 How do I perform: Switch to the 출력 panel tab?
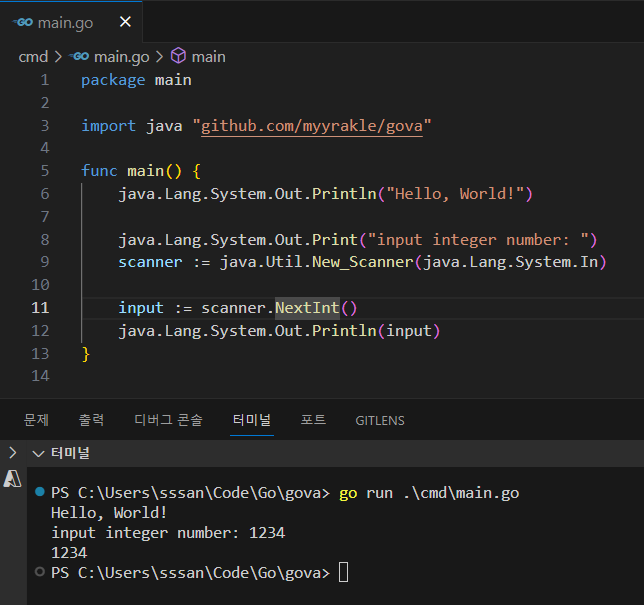[x=91, y=420]
